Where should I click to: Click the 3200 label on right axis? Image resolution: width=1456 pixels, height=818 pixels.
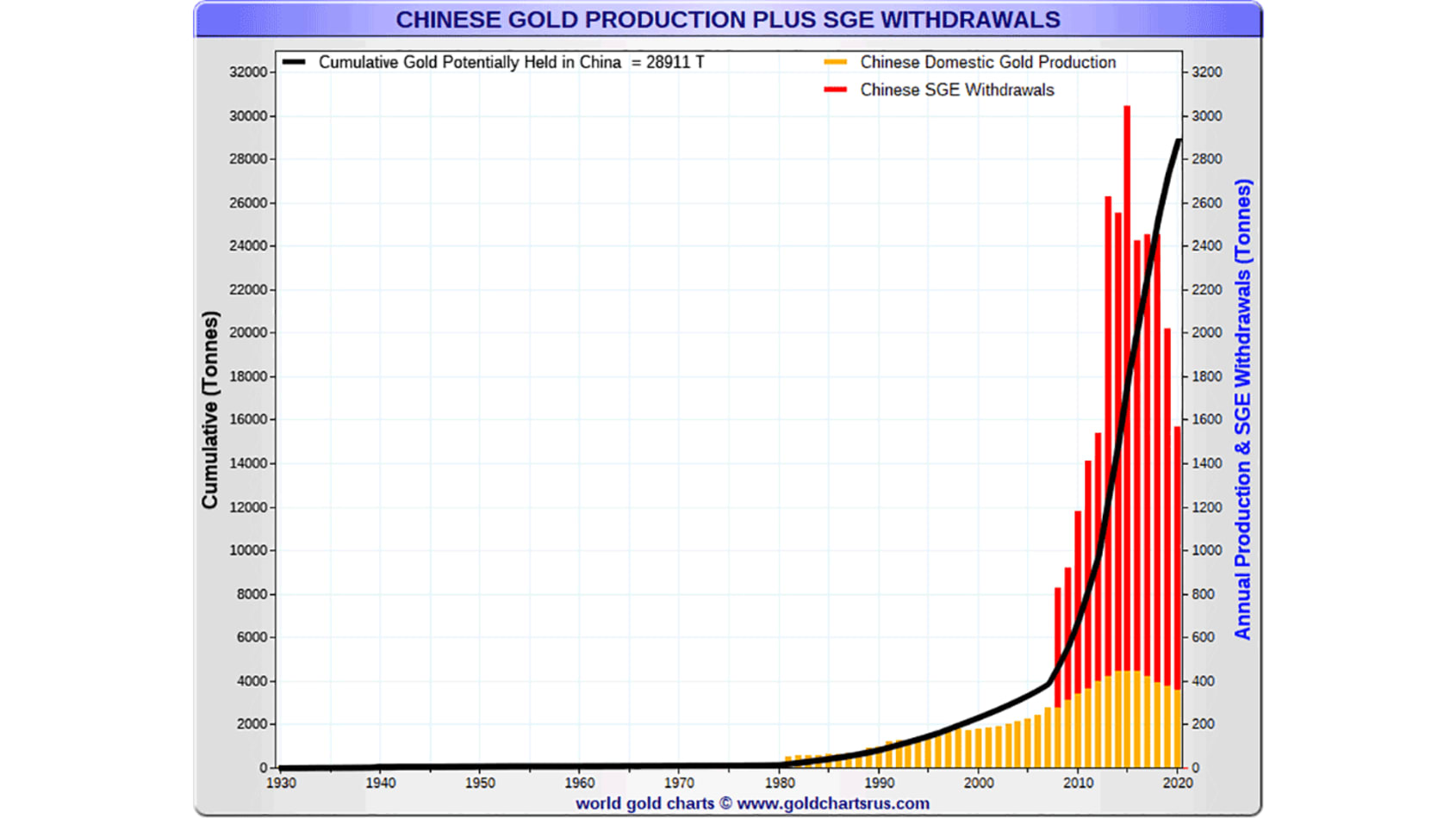[1206, 72]
